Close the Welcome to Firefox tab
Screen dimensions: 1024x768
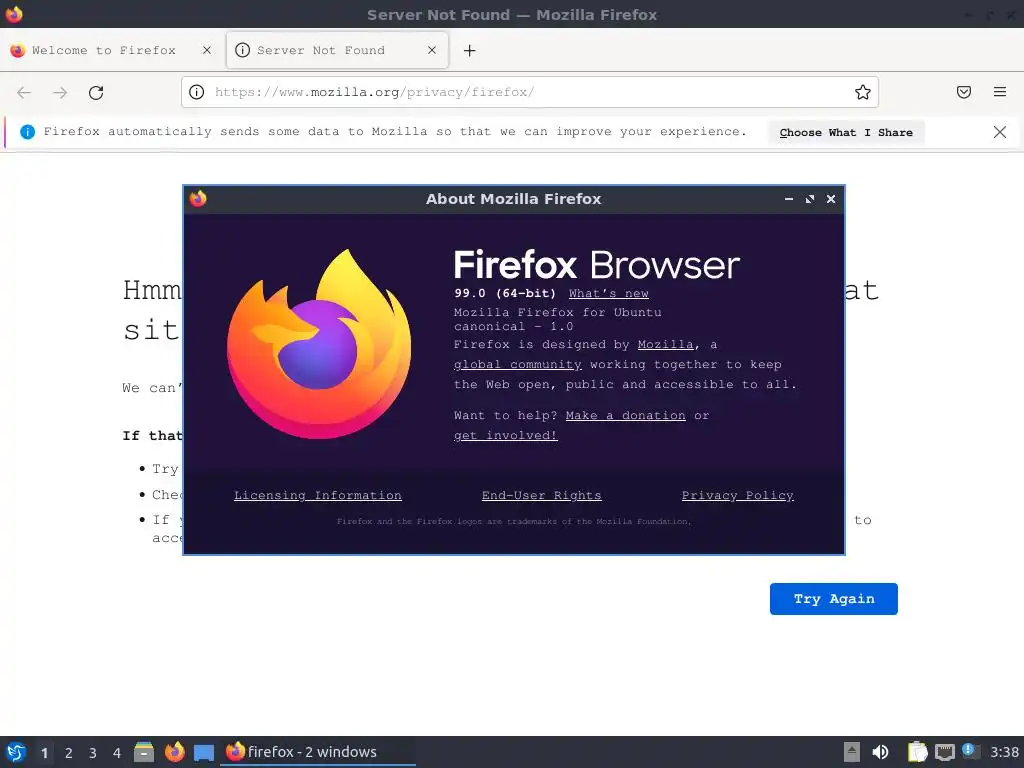pyautogui.click(x=207, y=50)
